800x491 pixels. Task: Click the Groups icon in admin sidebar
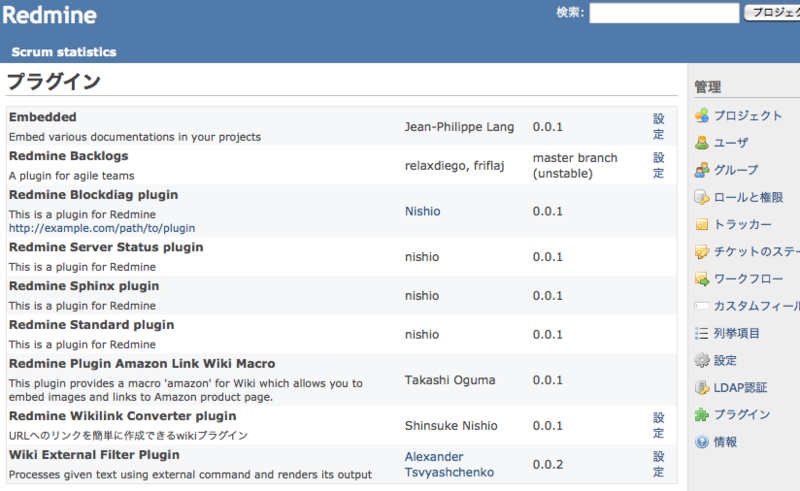tap(702, 170)
